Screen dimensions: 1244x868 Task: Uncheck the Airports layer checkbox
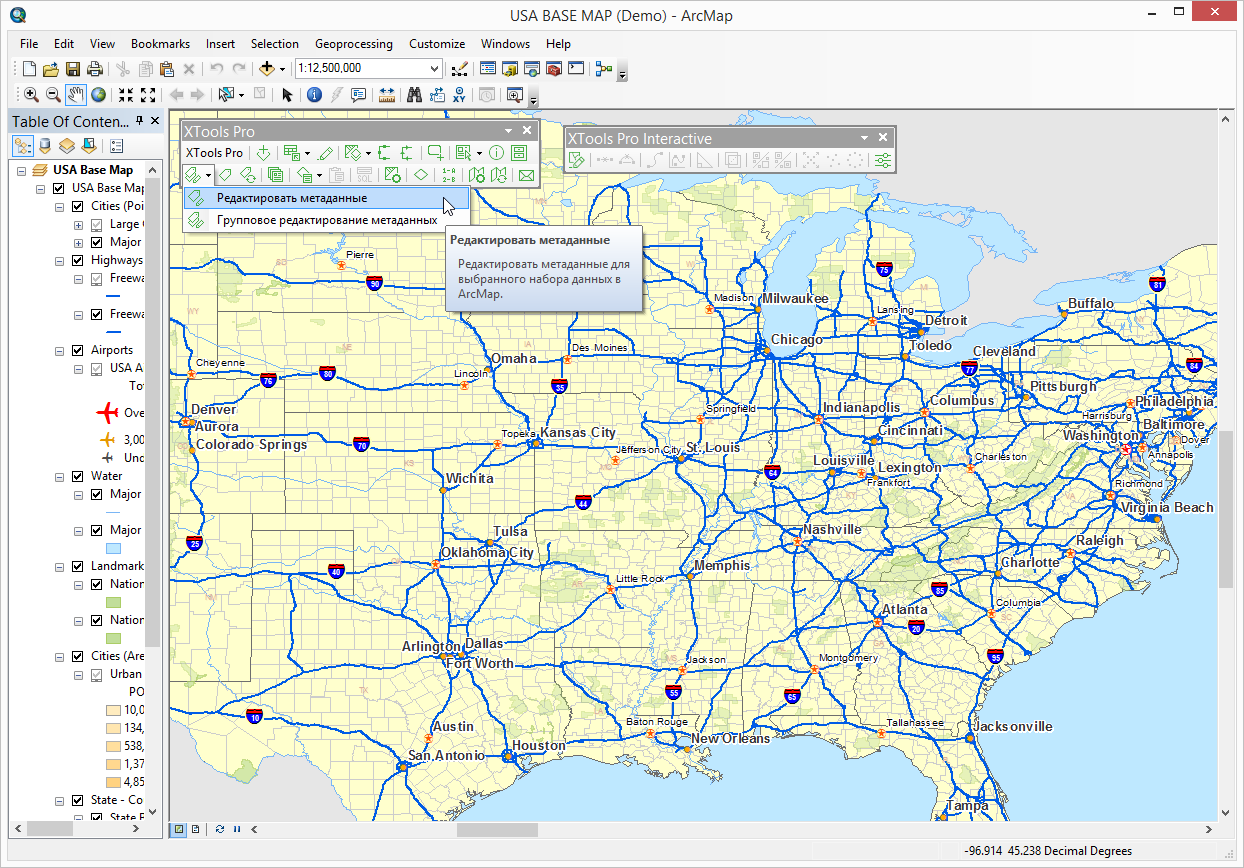pos(78,350)
